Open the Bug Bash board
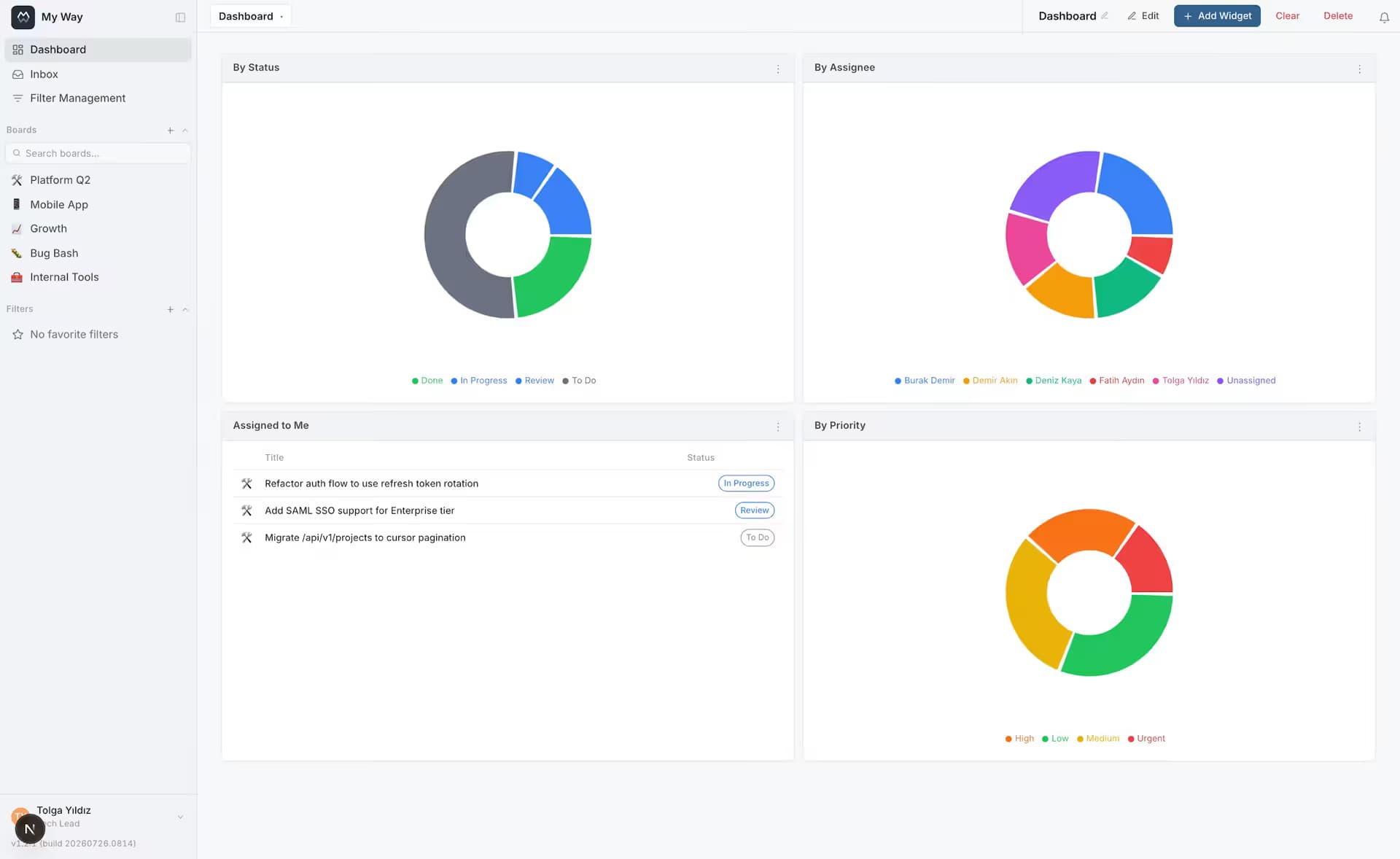Image resolution: width=1400 pixels, height=859 pixels. 98,253
